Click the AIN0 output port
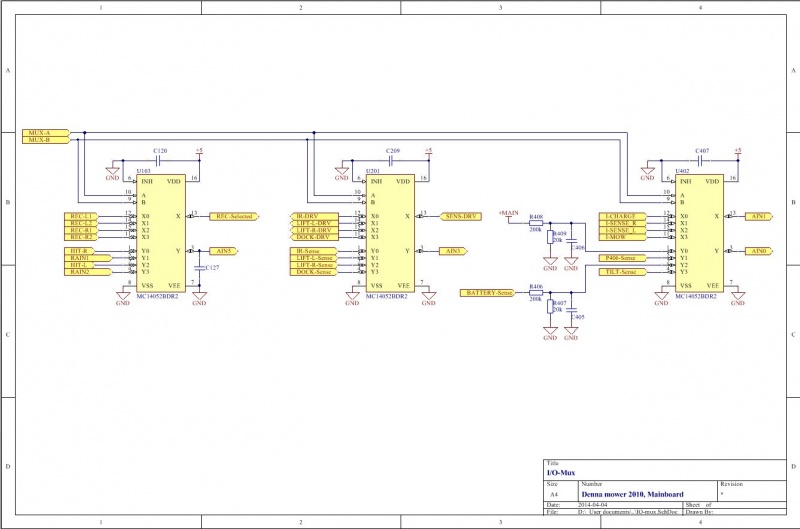Image resolution: width=800 pixels, height=529 pixels. [759, 250]
